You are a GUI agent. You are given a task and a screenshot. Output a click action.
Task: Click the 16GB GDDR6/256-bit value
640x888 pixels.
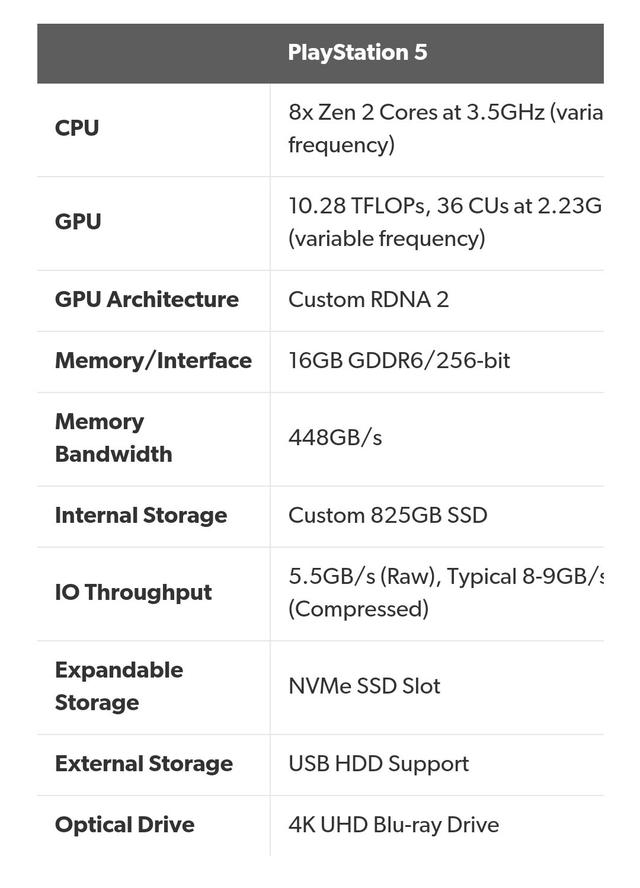[x=399, y=361]
